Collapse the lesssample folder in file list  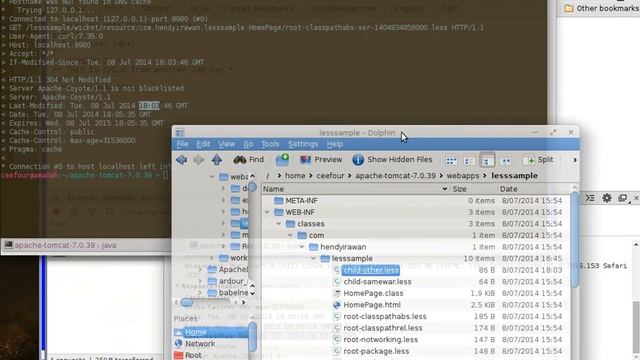coord(313,258)
